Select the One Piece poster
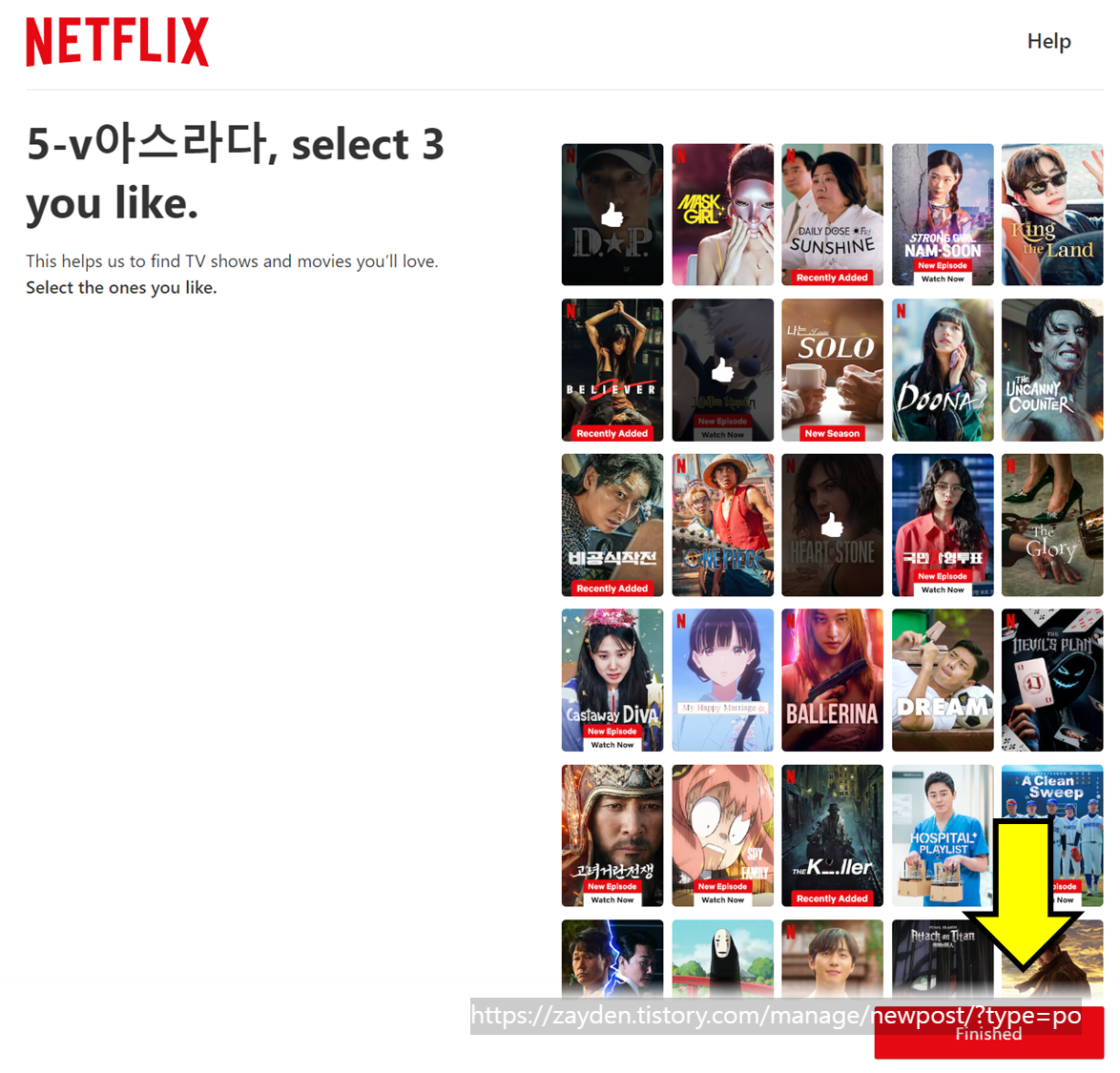The height and width of the screenshot is (1073, 1120). click(722, 525)
